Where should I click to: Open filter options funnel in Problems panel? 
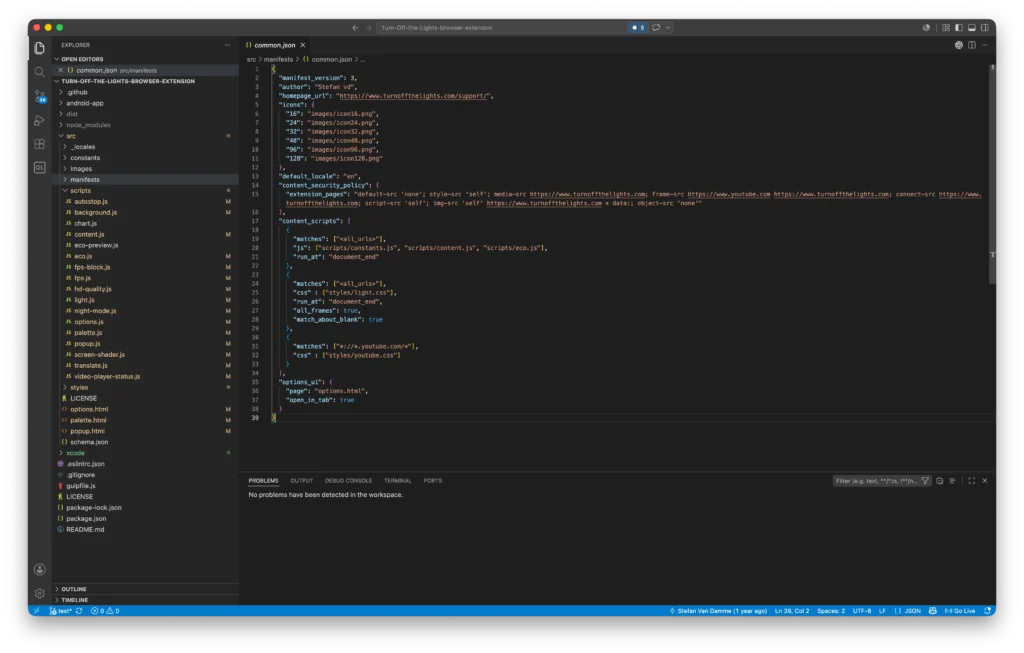tap(925, 481)
